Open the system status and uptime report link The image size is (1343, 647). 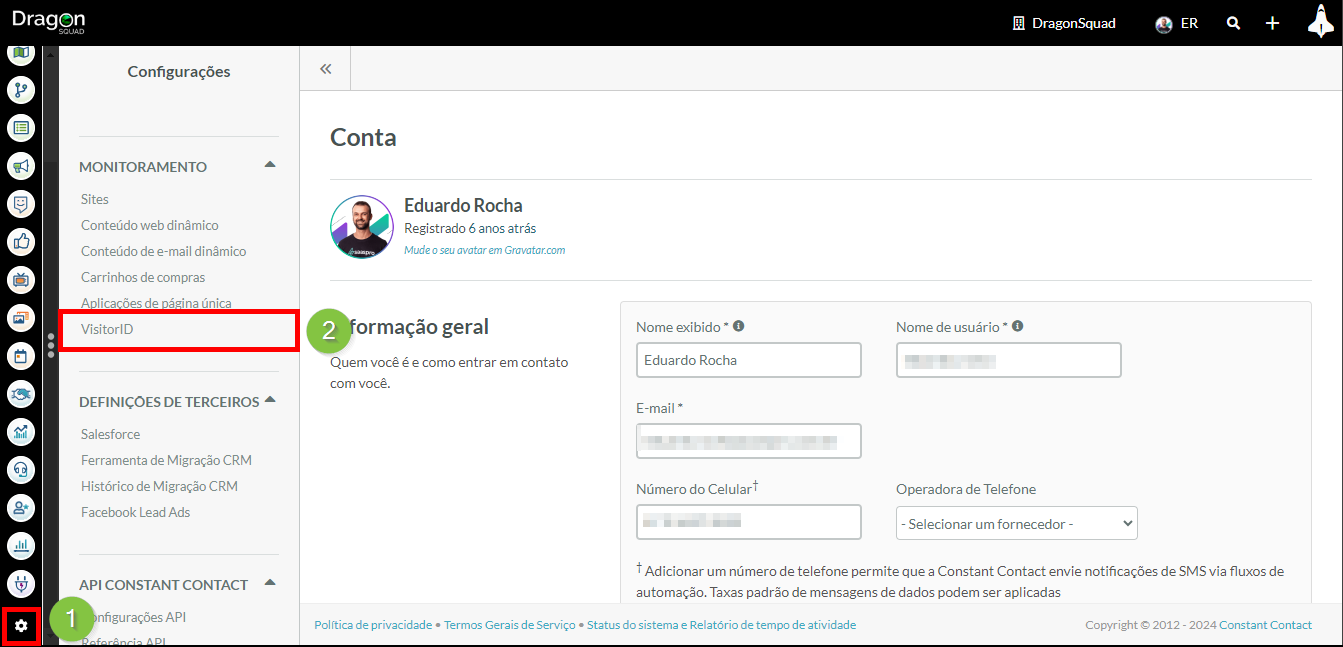point(722,625)
